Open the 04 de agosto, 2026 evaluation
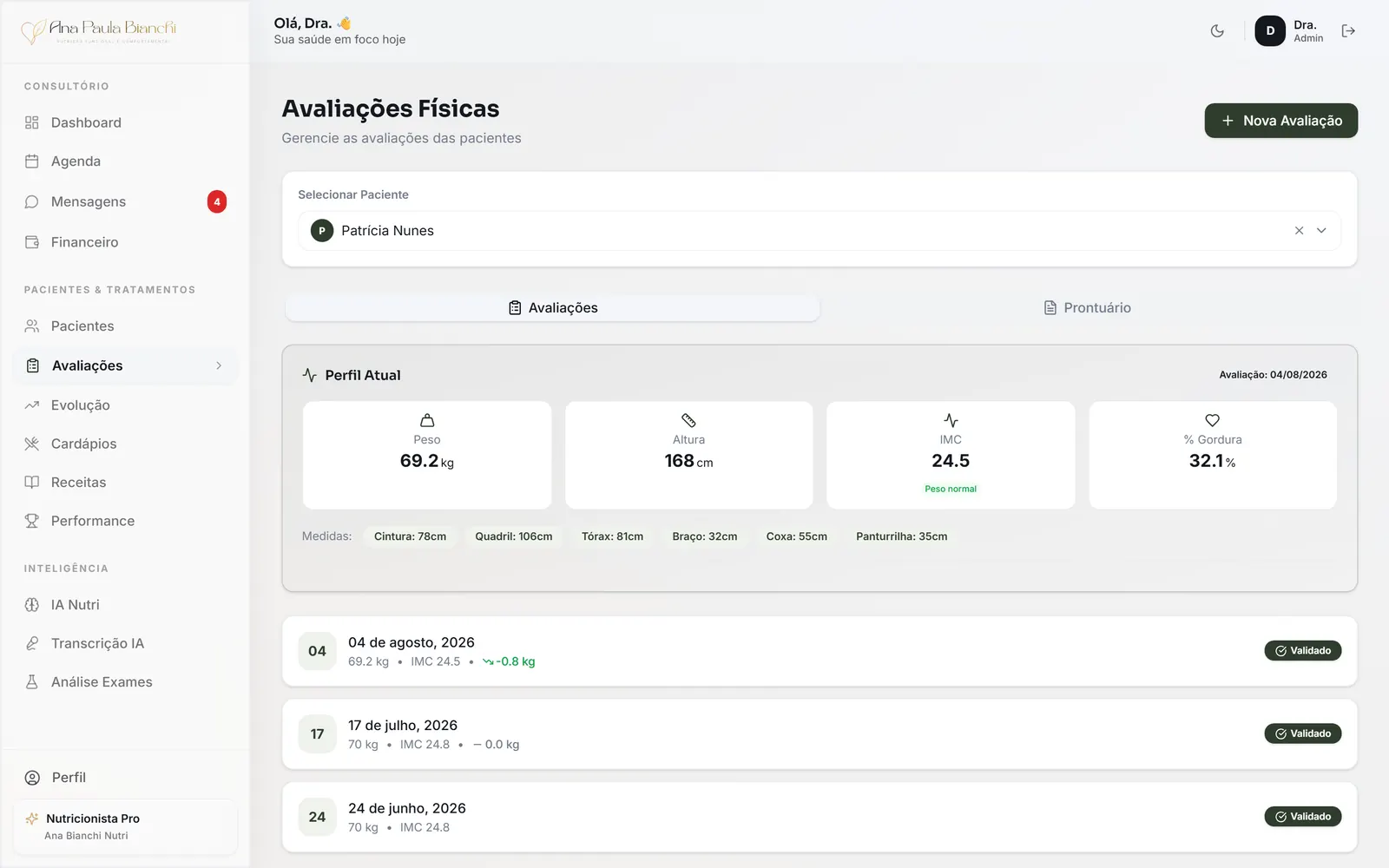Viewport: 1389px width, 868px height. (x=819, y=651)
